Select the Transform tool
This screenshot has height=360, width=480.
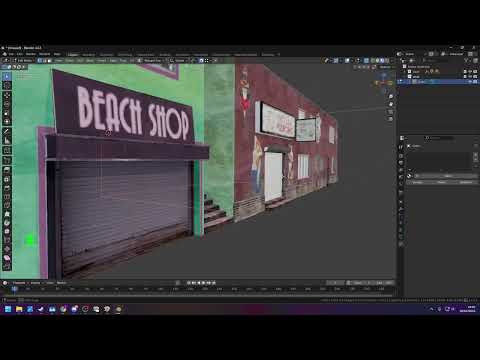click(x=7, y=122)
